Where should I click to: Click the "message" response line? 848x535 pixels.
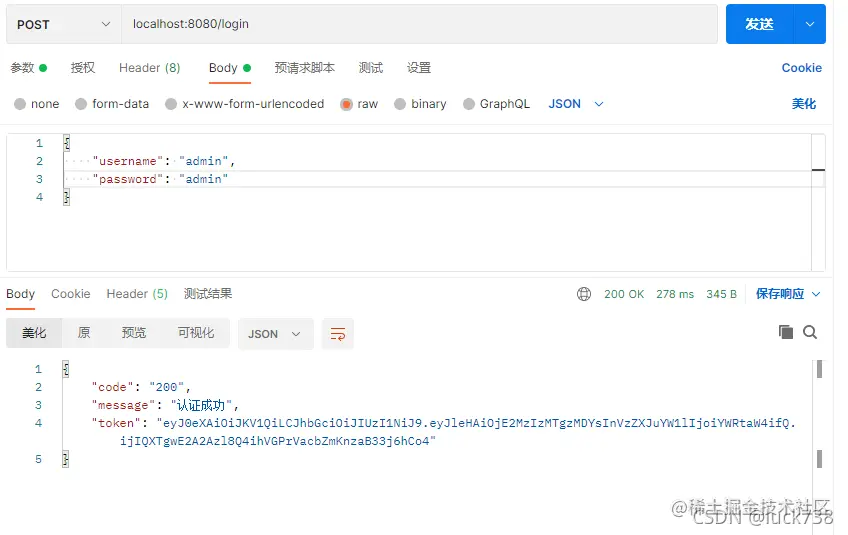165,405
